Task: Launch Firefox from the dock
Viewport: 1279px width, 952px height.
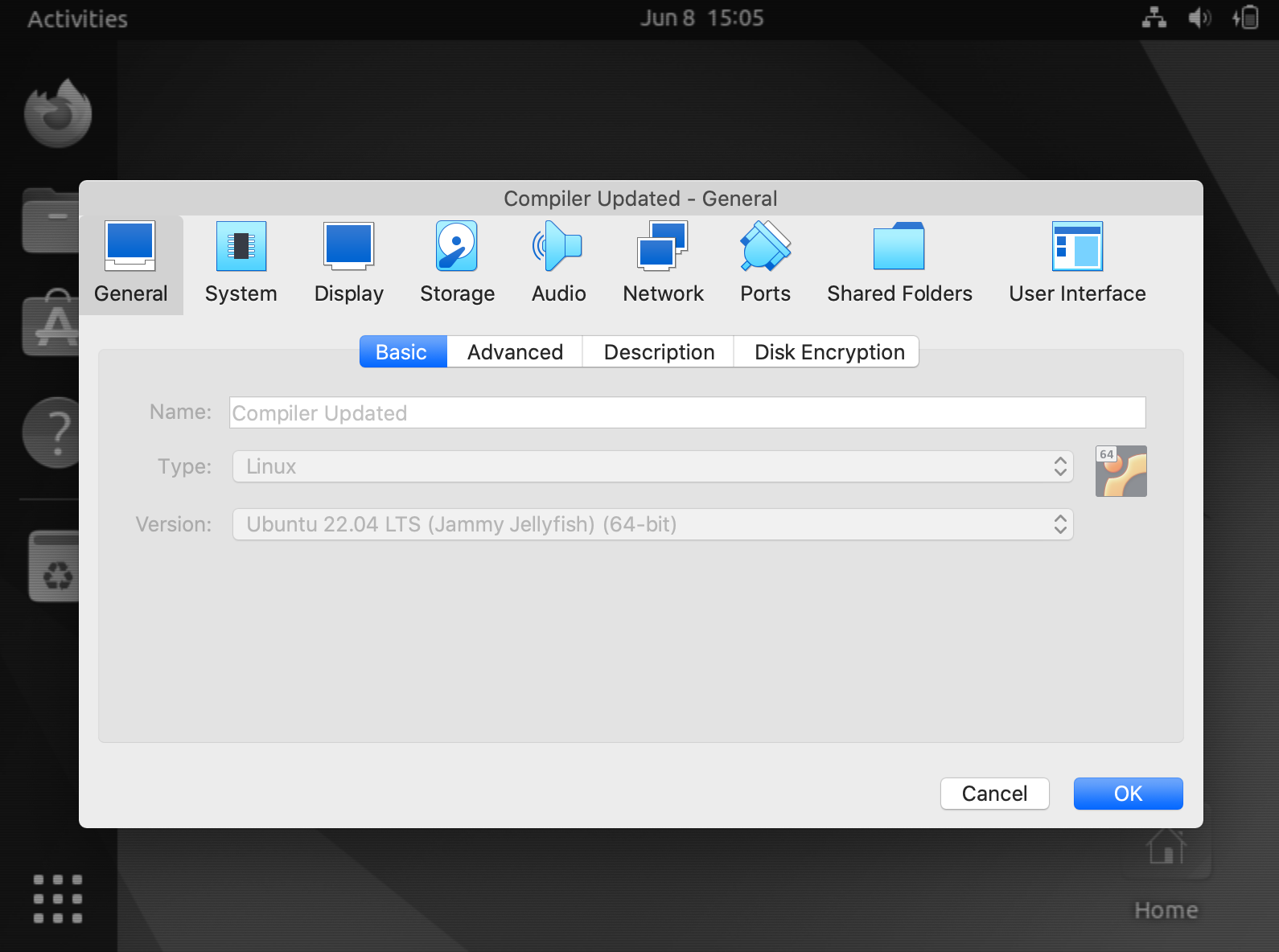Action: tap(58, 113)
